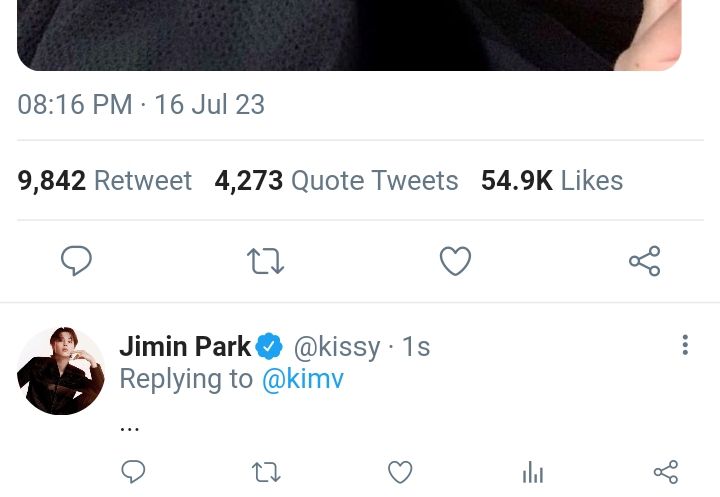Like the main tweet
The image size is (720, 497).
point(455,261)
